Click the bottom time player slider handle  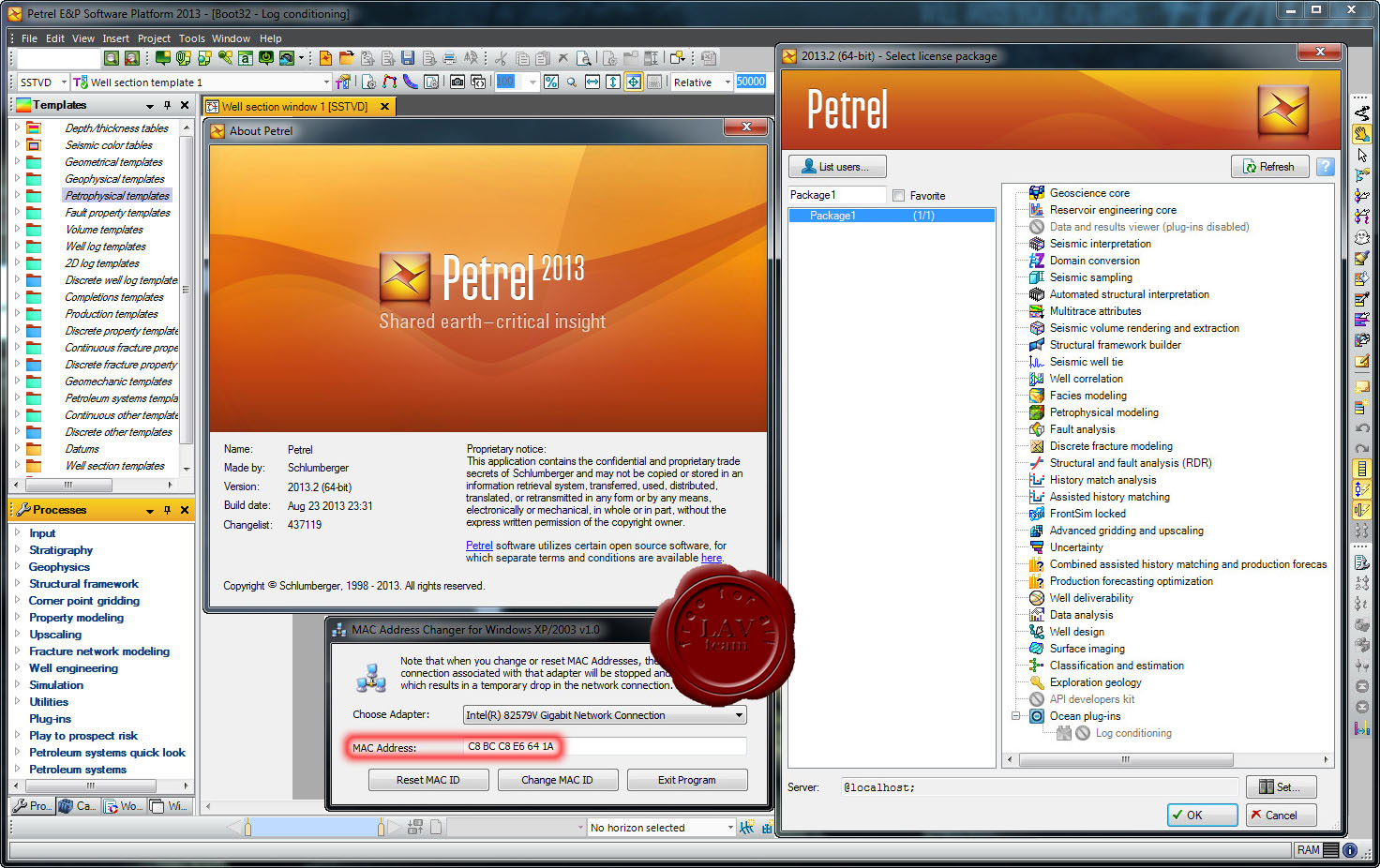[x=247, y=827]
